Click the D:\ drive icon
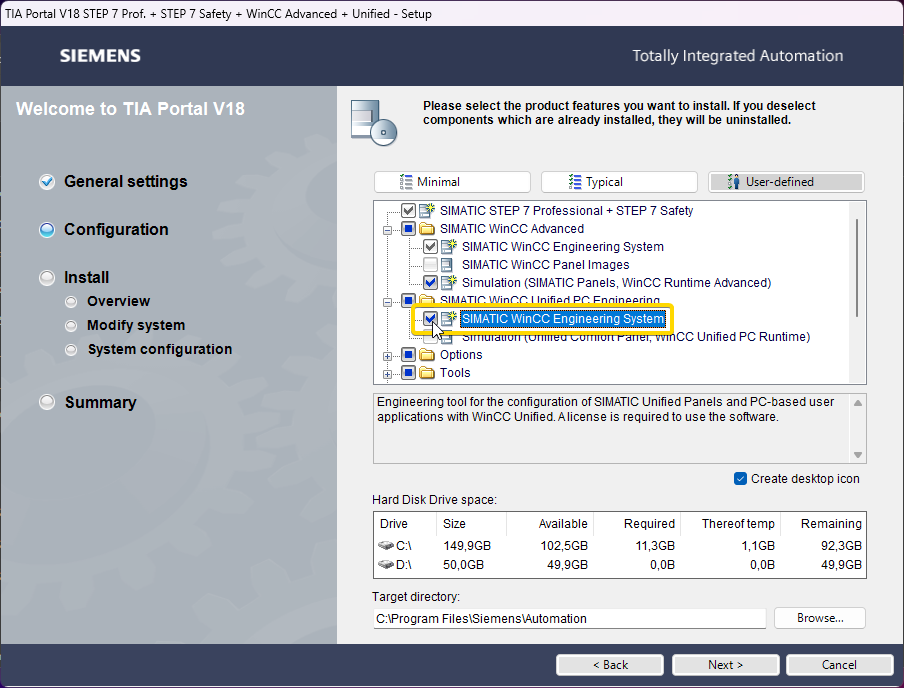 [386, 564]
